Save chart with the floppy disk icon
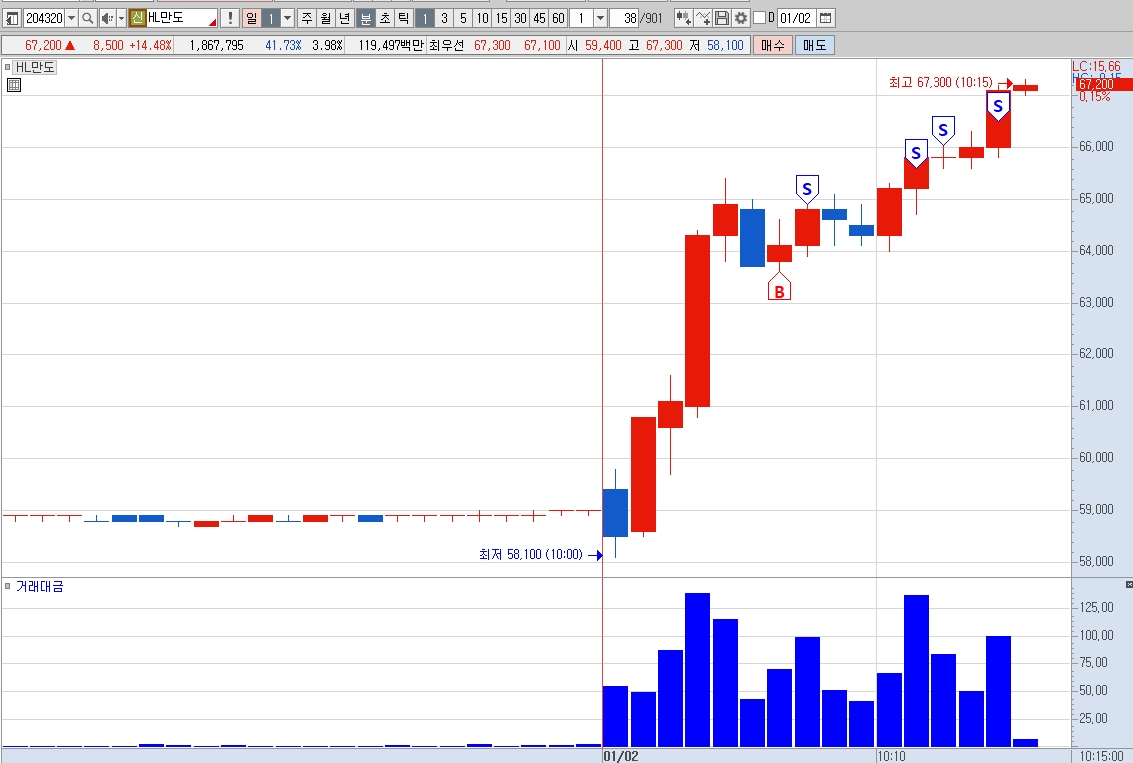1133x763 pixels. pyautogui.click(x=721, y=18)
